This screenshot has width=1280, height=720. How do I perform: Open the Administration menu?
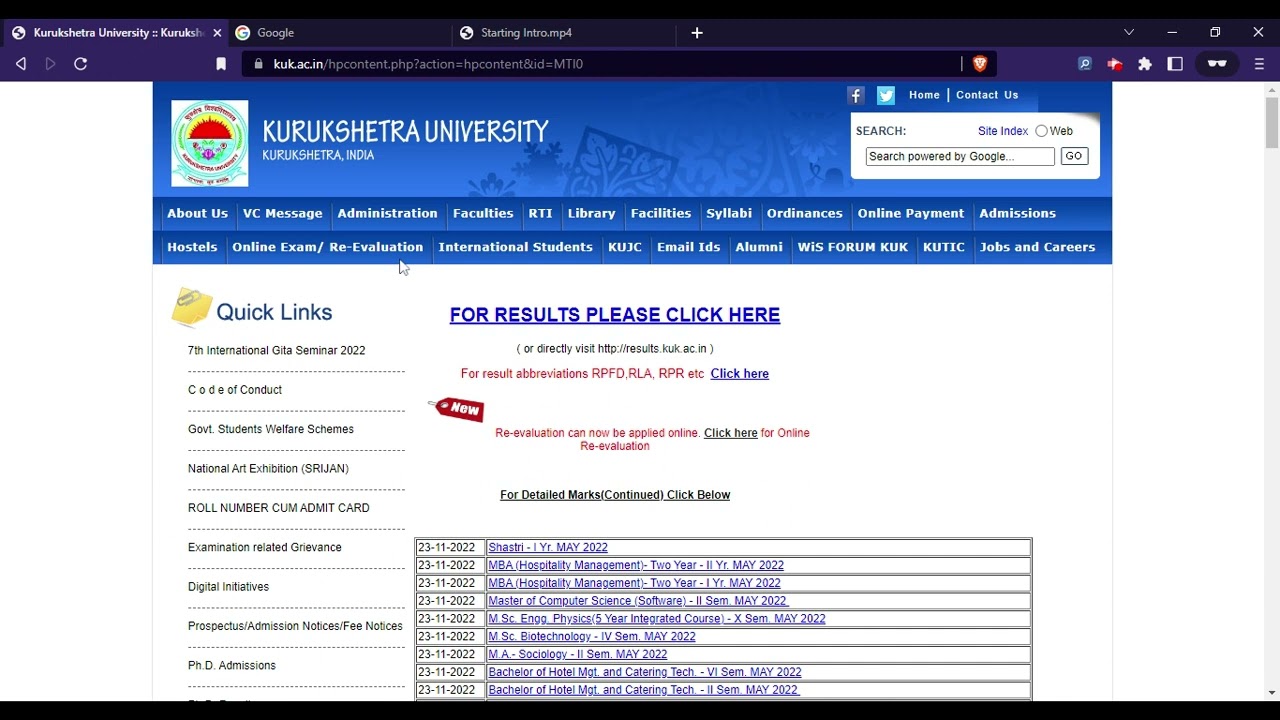point(388,213)
